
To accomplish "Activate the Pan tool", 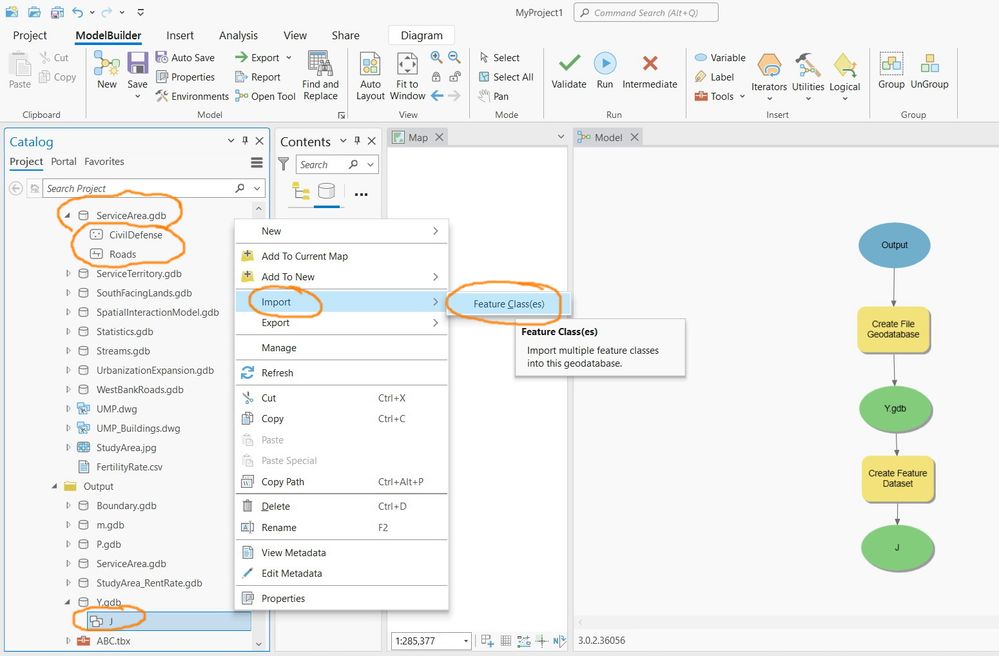I will click(494, 96).
